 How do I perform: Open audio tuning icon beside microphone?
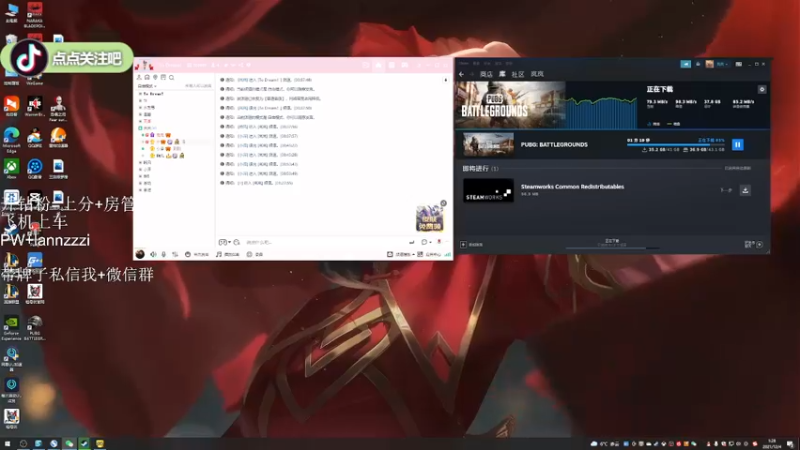click(x=174, y=254)
